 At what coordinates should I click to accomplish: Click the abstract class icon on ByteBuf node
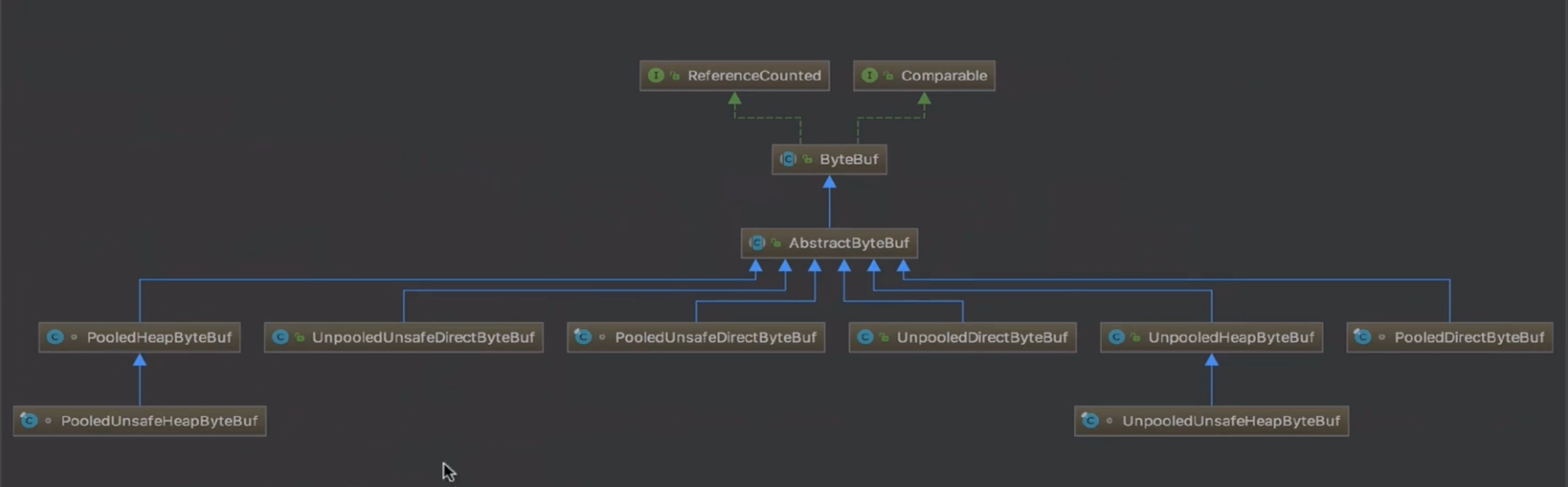pyautogui.click(x=788, y=160)
